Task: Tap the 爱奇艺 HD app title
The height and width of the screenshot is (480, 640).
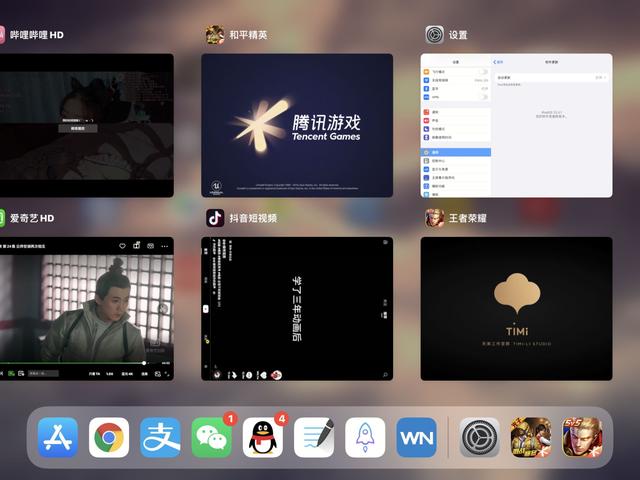Action: [x=32, y=218]
